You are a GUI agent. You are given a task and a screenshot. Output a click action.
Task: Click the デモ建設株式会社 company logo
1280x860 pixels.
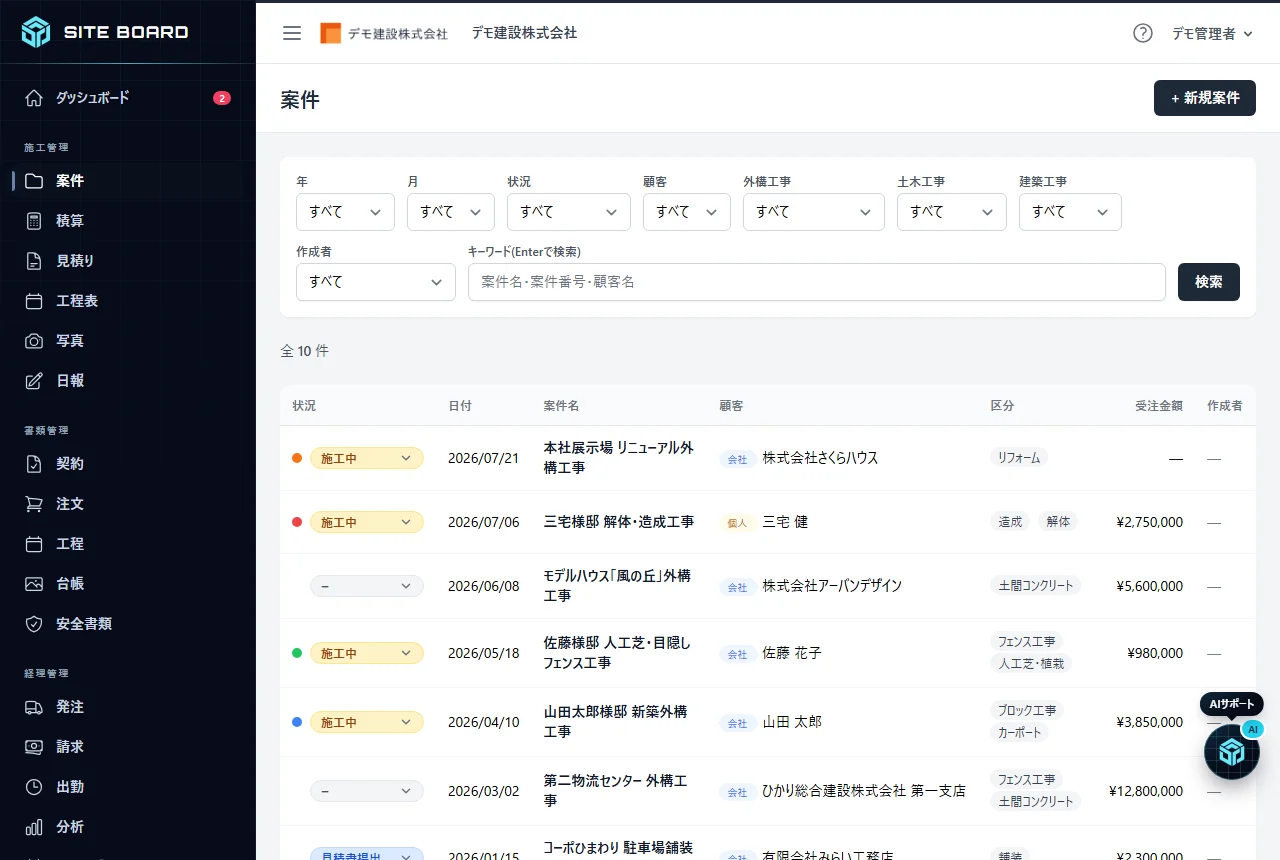coord(384,33)
